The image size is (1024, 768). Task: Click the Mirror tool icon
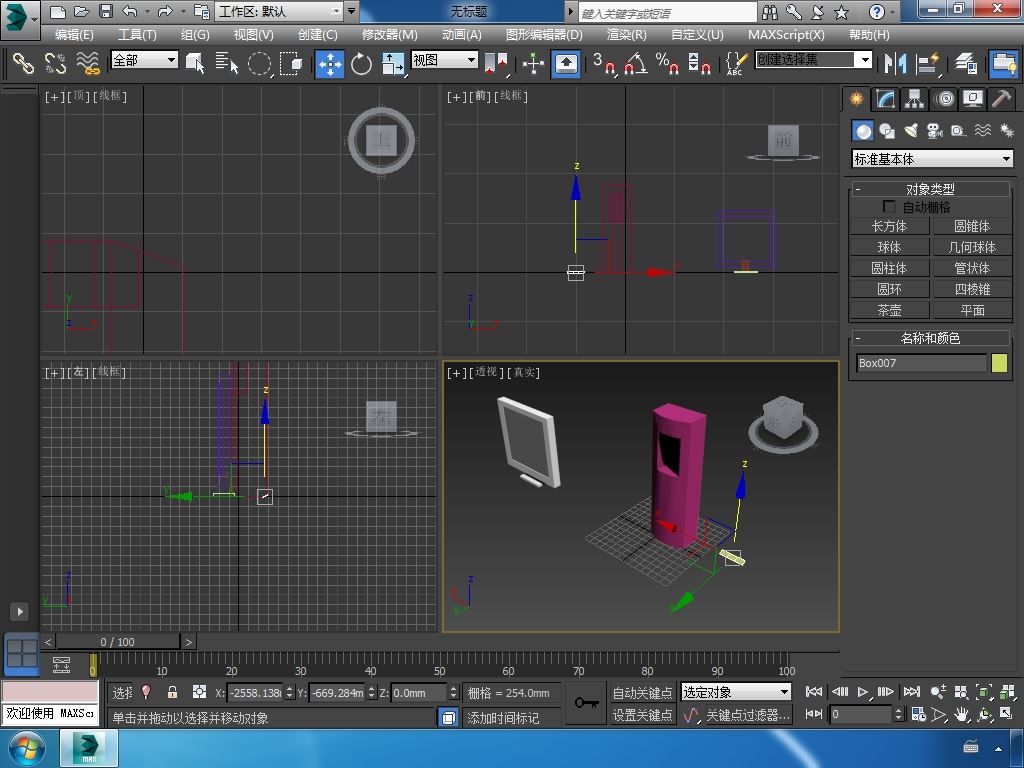click(895, 63)
